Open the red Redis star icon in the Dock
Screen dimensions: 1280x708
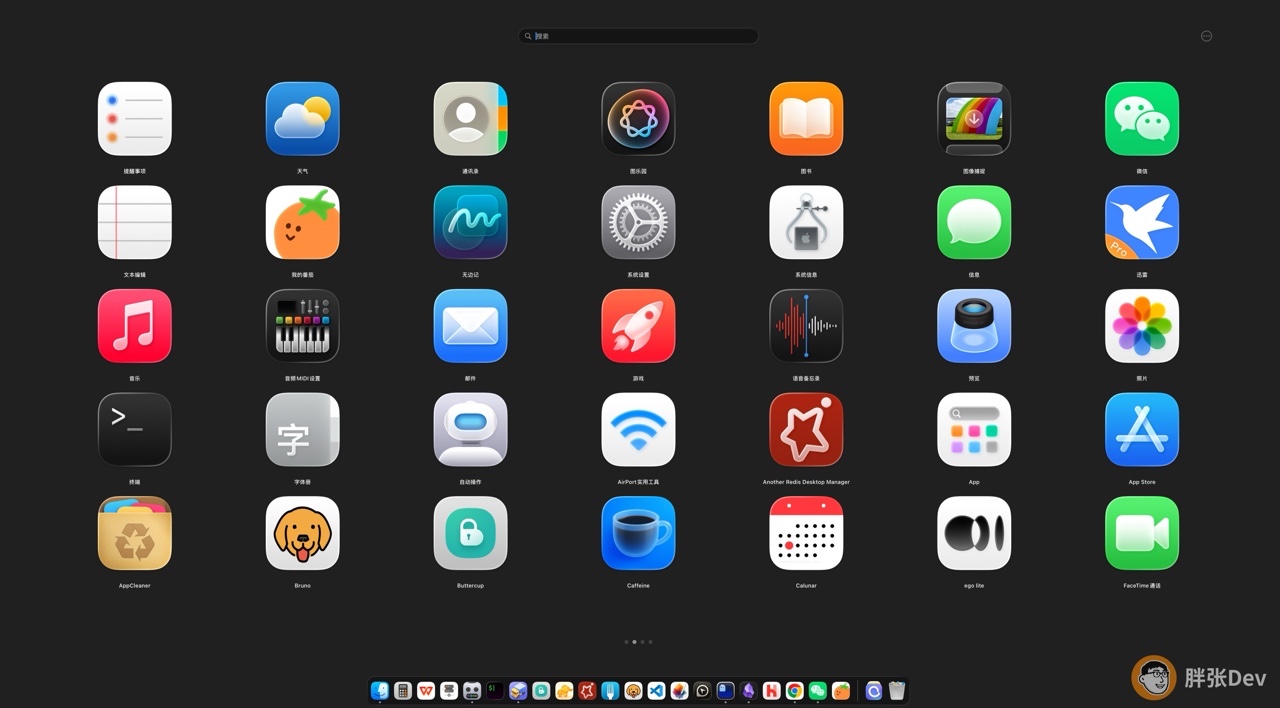[587, 690]
